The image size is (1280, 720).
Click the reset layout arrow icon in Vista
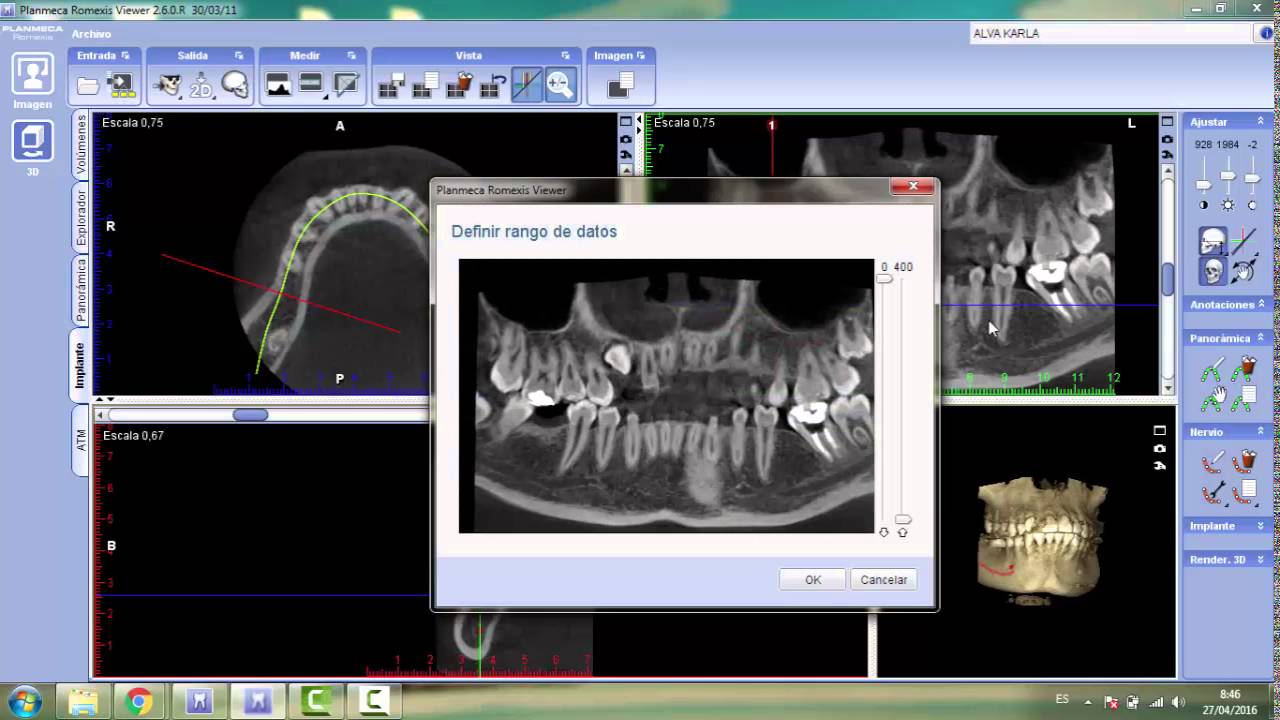(x=492, y=86)
